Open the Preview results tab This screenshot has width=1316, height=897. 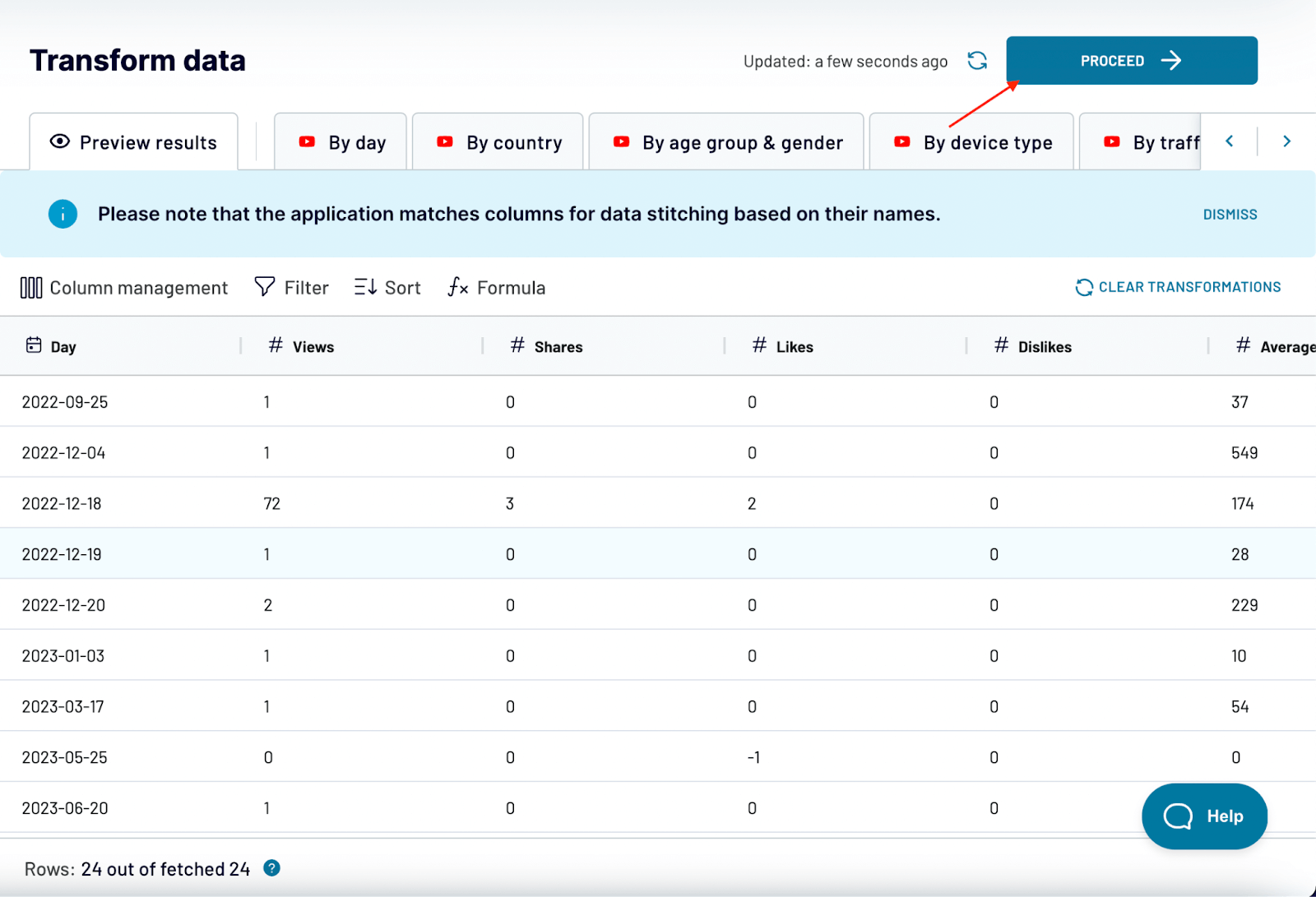pos(134,143)
